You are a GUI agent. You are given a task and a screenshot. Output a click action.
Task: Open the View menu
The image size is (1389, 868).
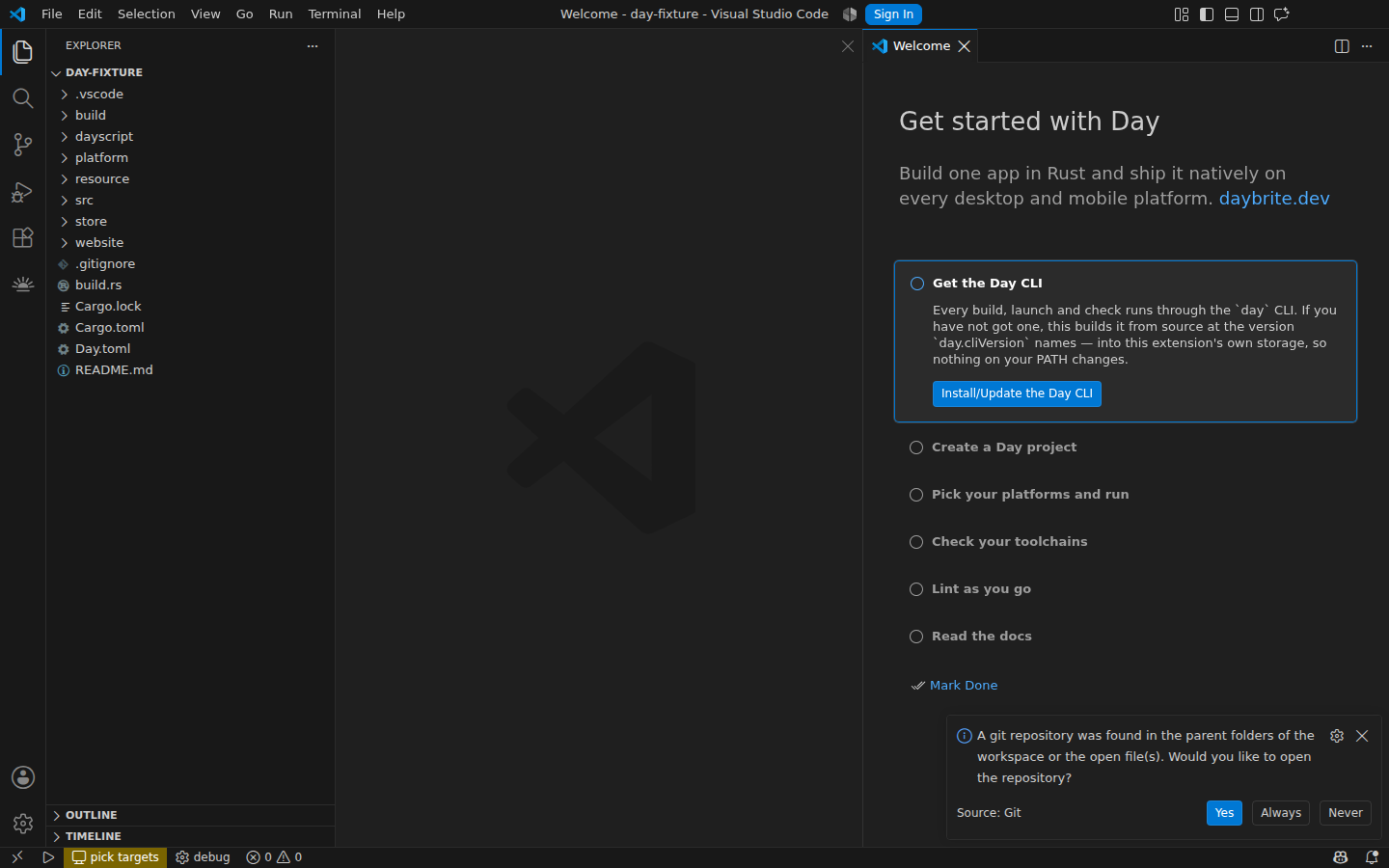point(205,14)
